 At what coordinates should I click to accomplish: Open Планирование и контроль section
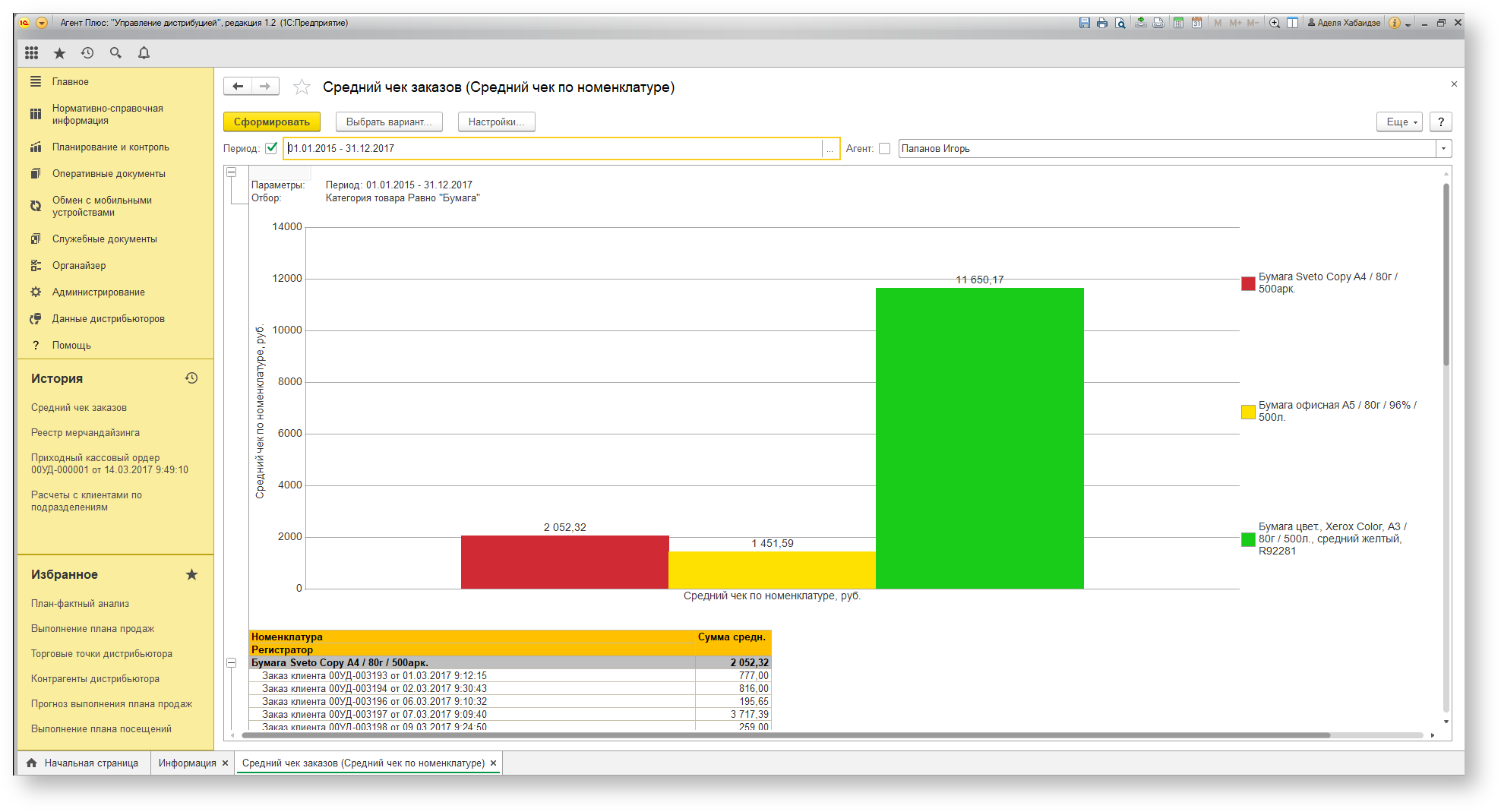[111, 147]
